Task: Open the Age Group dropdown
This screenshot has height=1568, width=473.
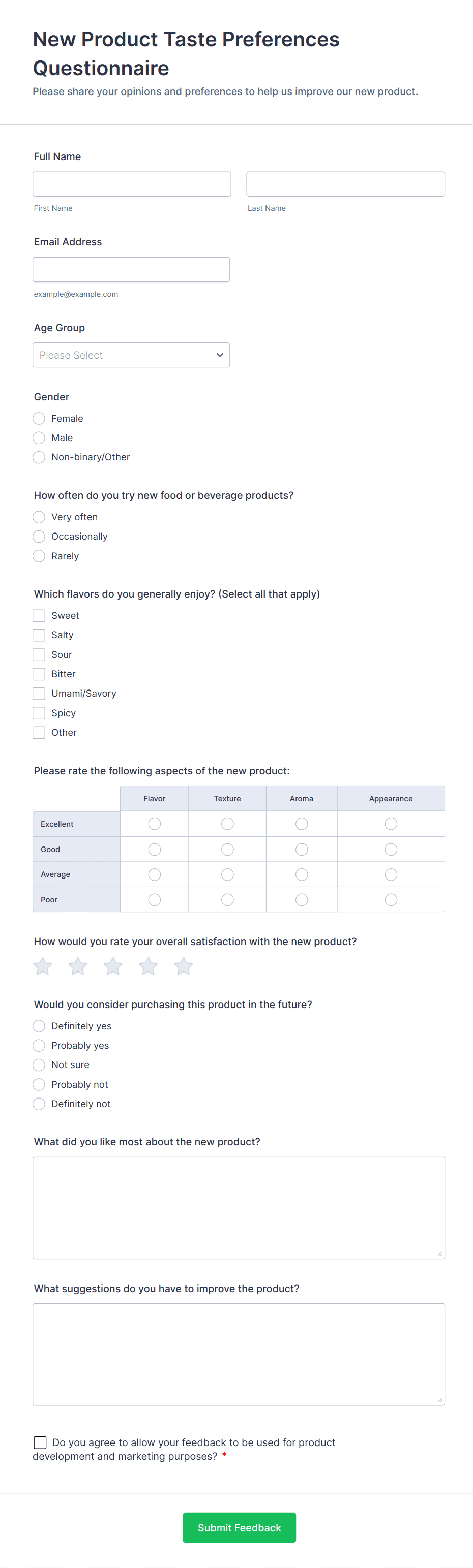Action: (131, 355)
